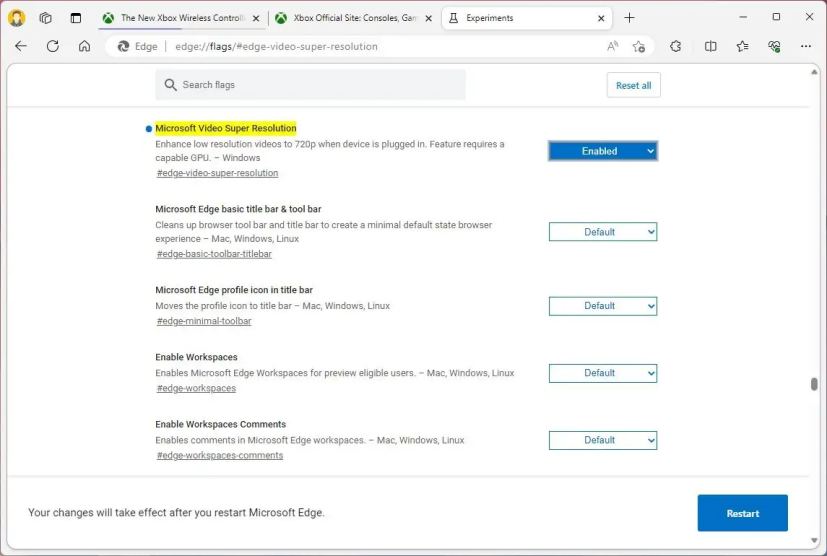Select the Experiments tab

click(x=527, y=18)
